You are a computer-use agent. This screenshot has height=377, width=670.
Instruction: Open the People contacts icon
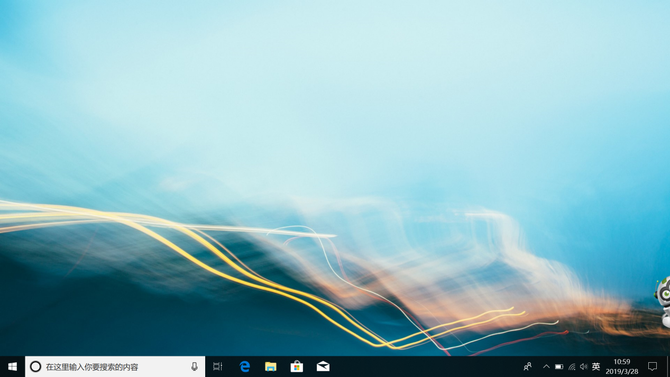(528, 367)
